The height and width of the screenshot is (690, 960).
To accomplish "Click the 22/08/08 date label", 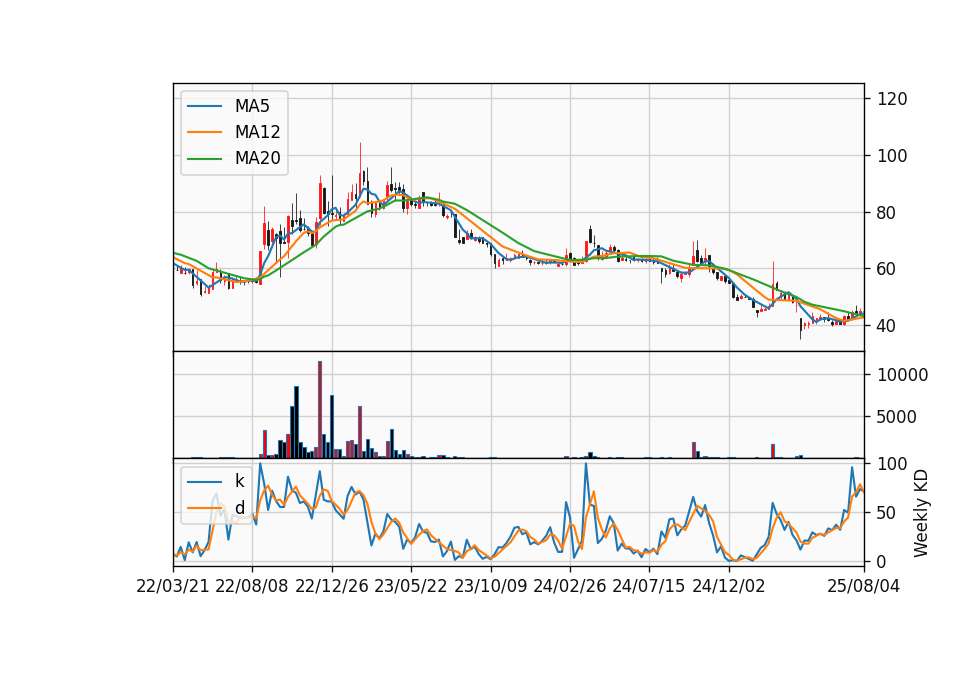I will tap(252, 586).
